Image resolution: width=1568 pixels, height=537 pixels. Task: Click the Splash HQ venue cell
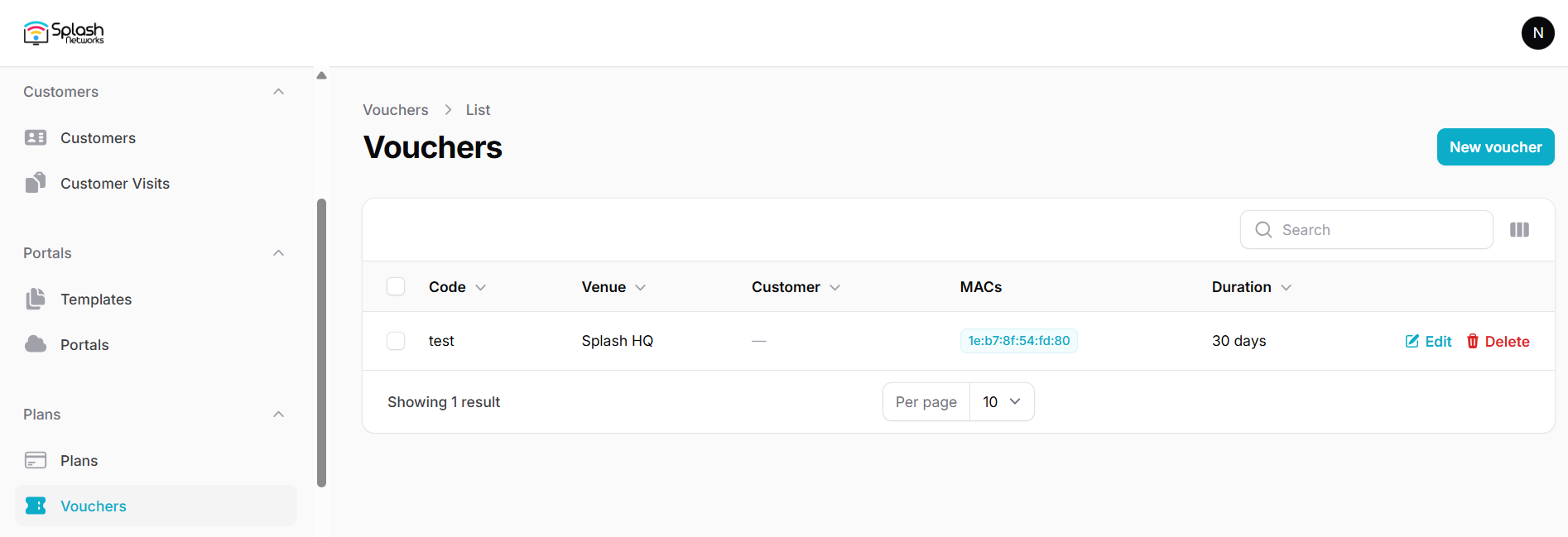coord(618,341)
